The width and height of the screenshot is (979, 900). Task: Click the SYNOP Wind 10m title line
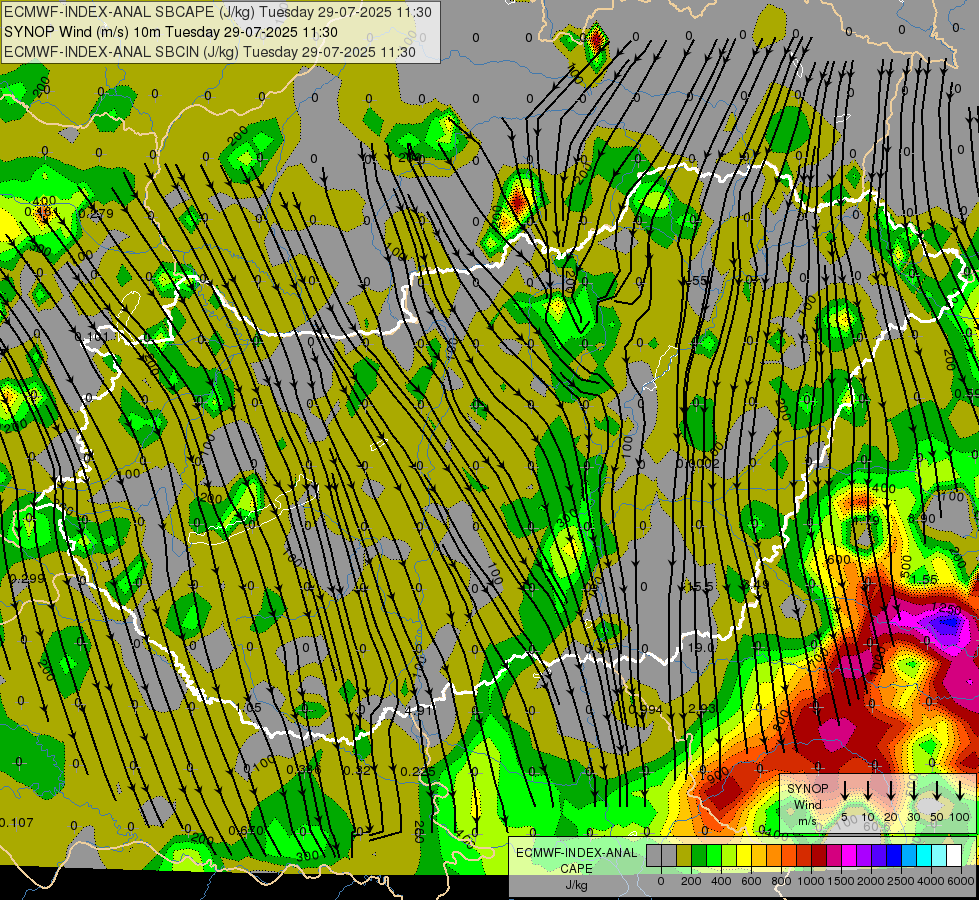(170, 32)
